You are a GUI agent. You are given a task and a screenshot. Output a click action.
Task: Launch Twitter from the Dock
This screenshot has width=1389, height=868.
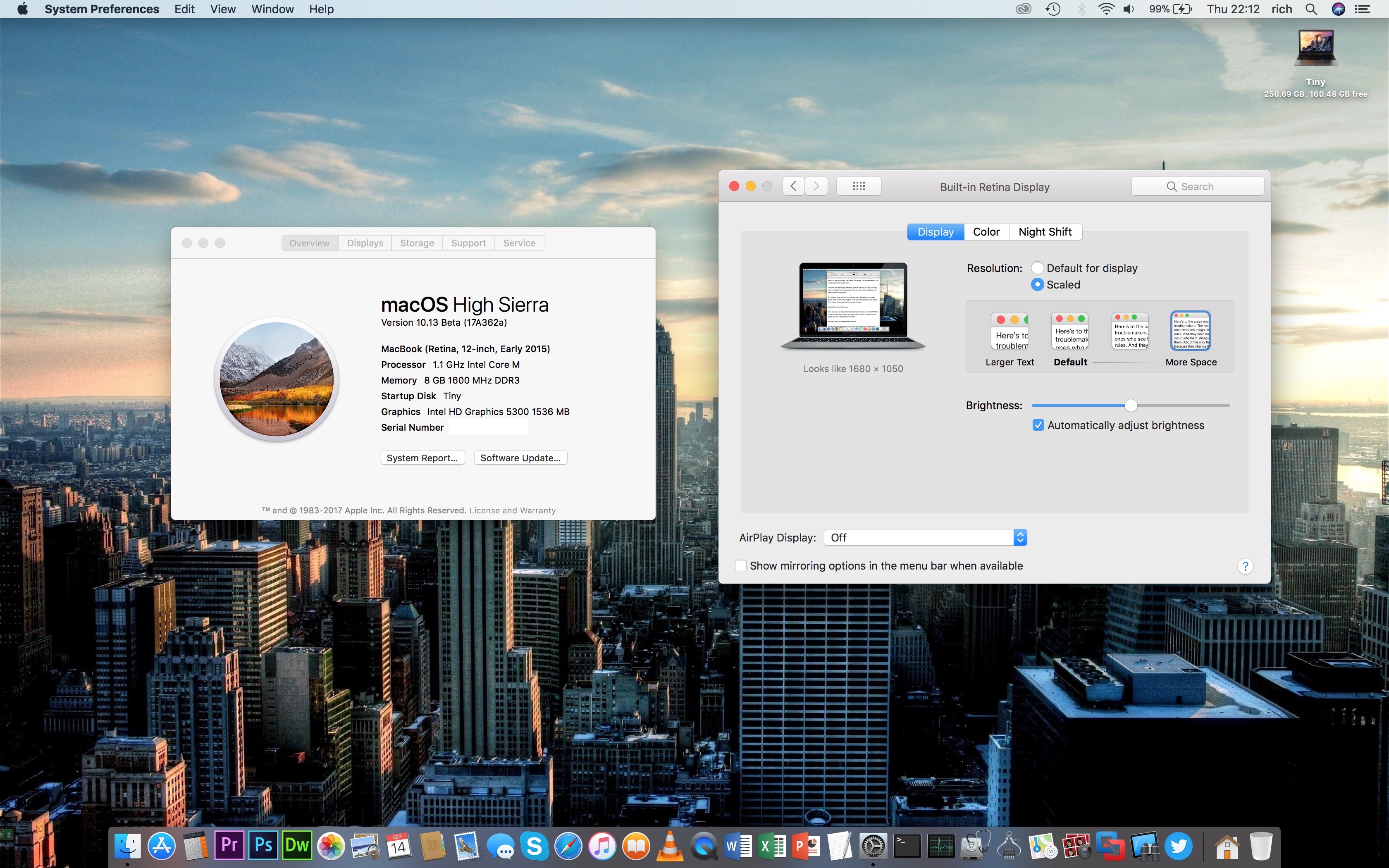[1178, 846]
